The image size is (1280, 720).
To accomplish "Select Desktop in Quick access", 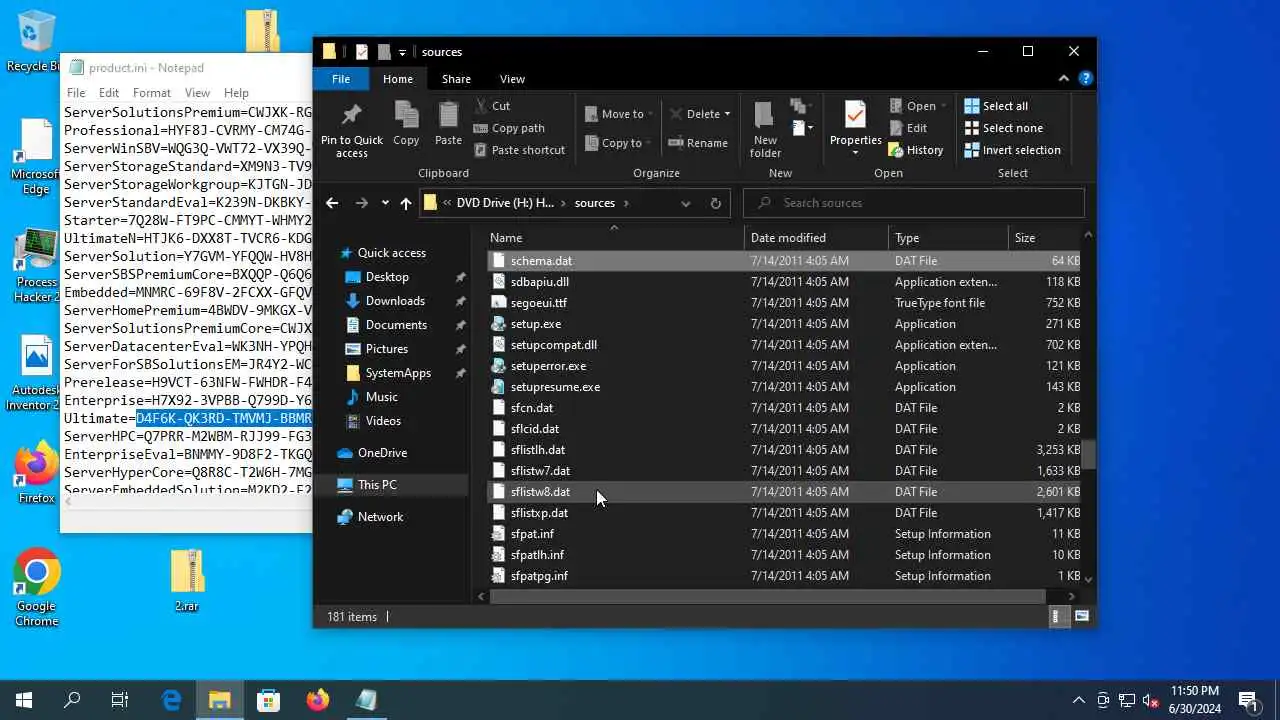I will [x=387, y=277].
